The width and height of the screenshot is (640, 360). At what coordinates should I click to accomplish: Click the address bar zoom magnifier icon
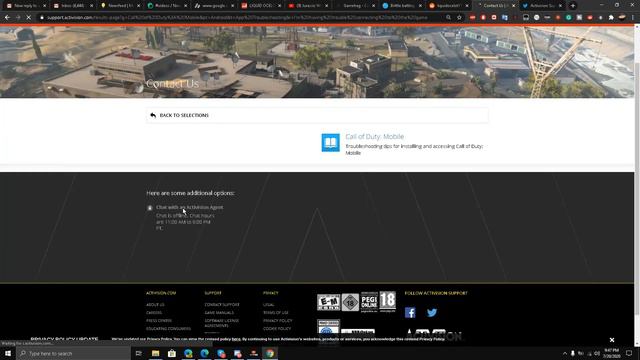tap(449, 18)
